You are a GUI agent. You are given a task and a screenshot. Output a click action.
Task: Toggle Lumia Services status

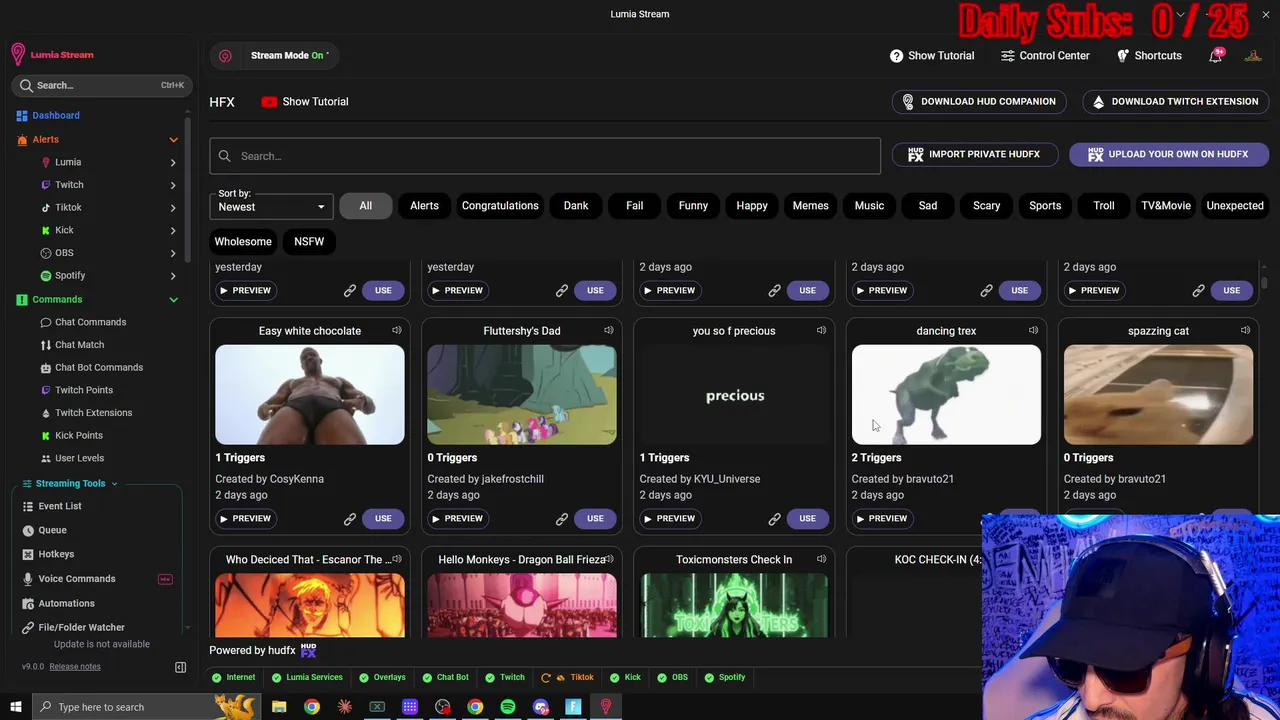[306, 677]
